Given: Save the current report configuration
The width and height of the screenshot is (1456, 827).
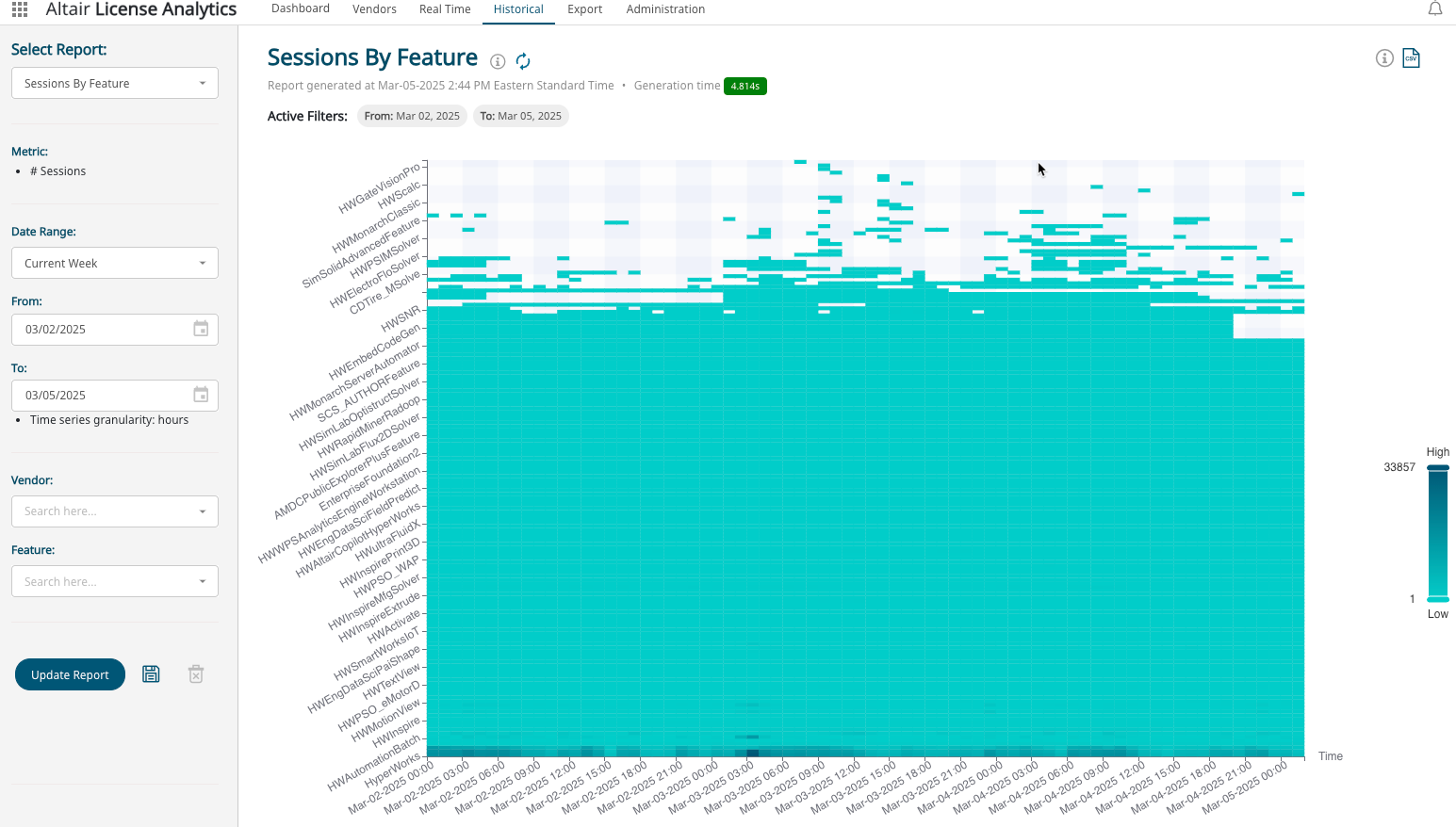Looking at the screenshot, I should [x=151, y=674].
